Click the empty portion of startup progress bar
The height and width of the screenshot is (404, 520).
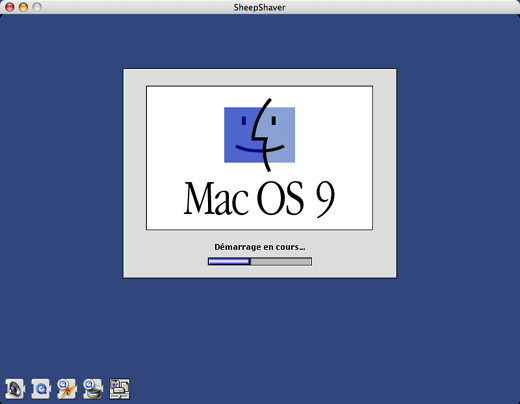tap(281, 262)
